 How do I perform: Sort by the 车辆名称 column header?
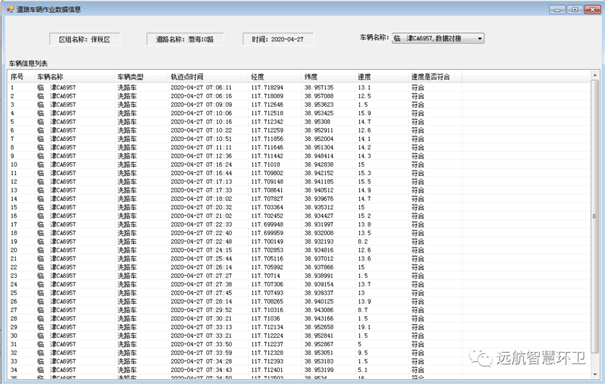tap(75, 77)
